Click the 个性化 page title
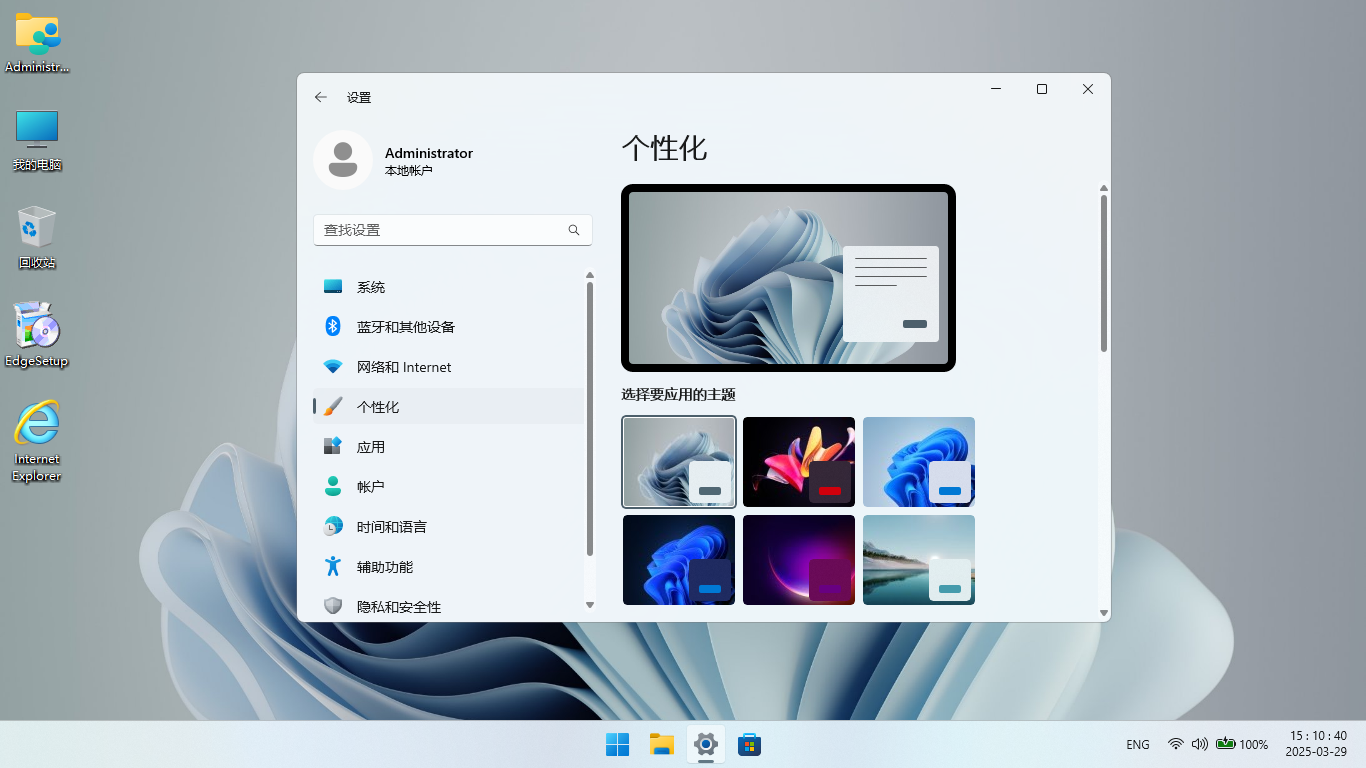The height and width of the screenshot is (768, 1366). [664, 149]
